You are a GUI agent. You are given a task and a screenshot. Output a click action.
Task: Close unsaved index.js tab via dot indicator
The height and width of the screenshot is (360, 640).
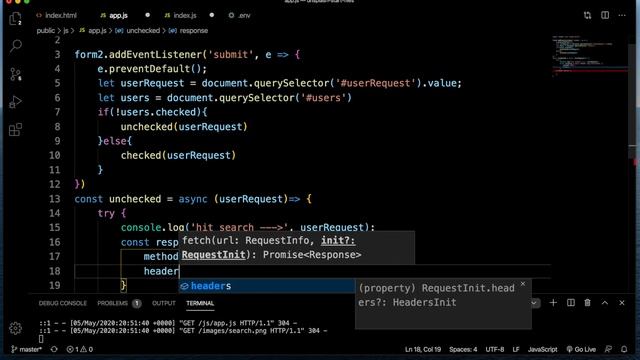[211, 15]
